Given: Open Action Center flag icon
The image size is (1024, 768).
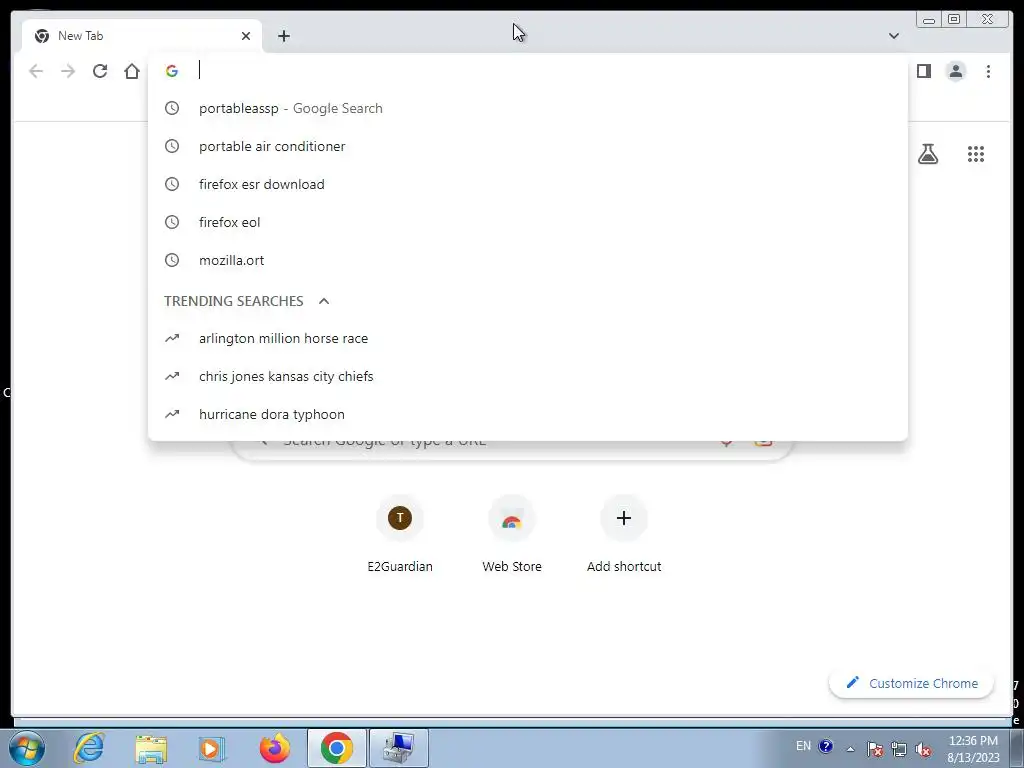Looking at the screenshot, I should point(875,749).
